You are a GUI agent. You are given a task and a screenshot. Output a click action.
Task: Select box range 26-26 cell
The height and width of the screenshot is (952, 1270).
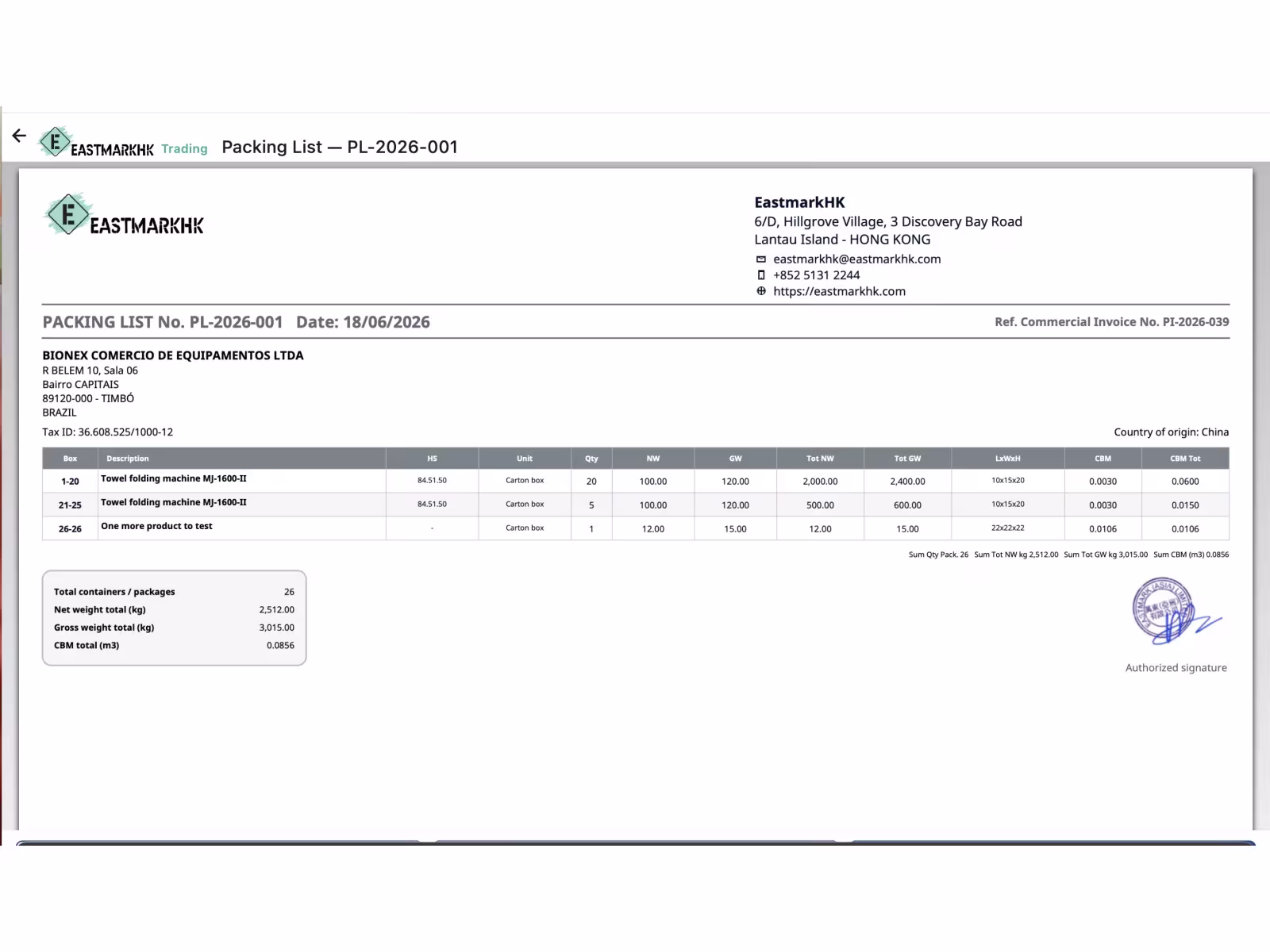tap(70, 529)
